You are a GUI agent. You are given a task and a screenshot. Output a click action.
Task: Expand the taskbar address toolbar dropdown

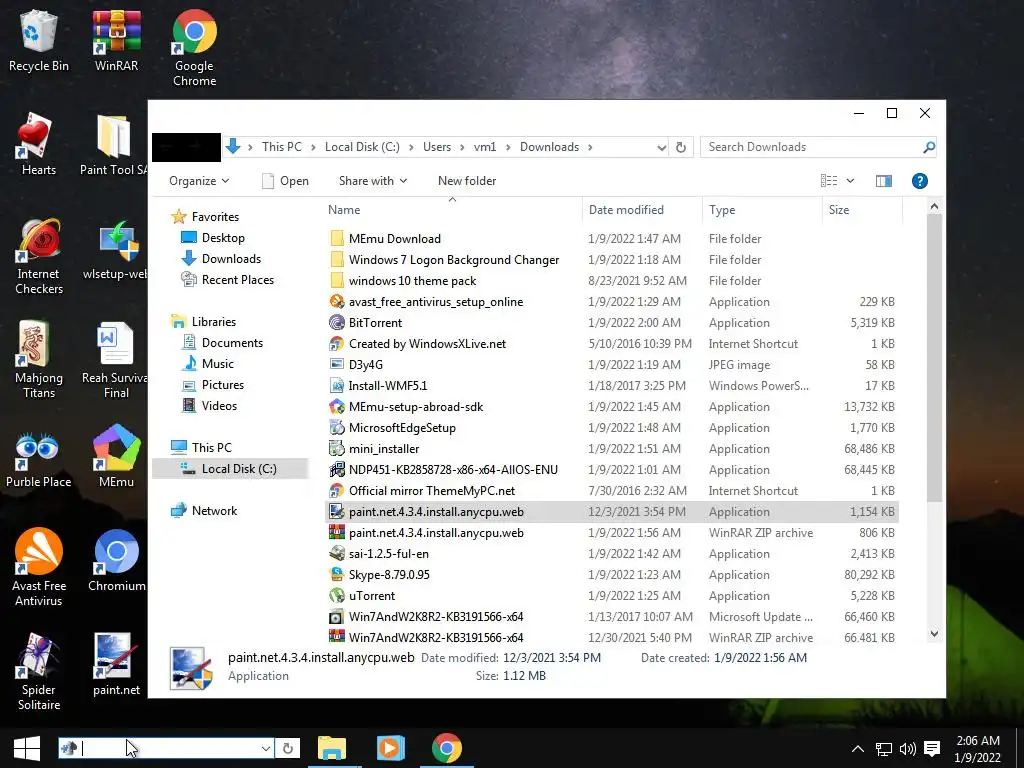[x=266, y=748]
